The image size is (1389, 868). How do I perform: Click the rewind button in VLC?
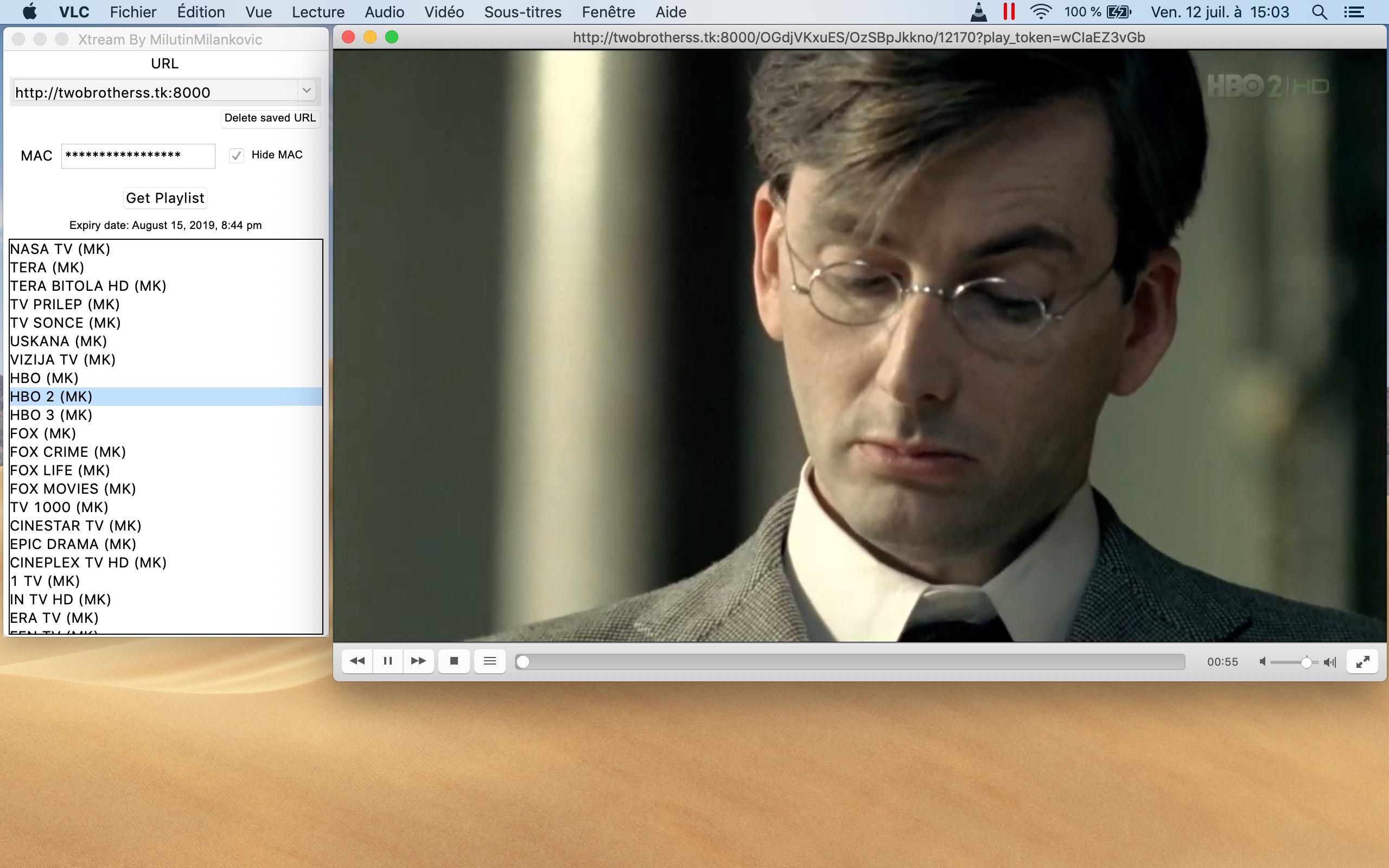pyautogui.click(x=357, y=661)
